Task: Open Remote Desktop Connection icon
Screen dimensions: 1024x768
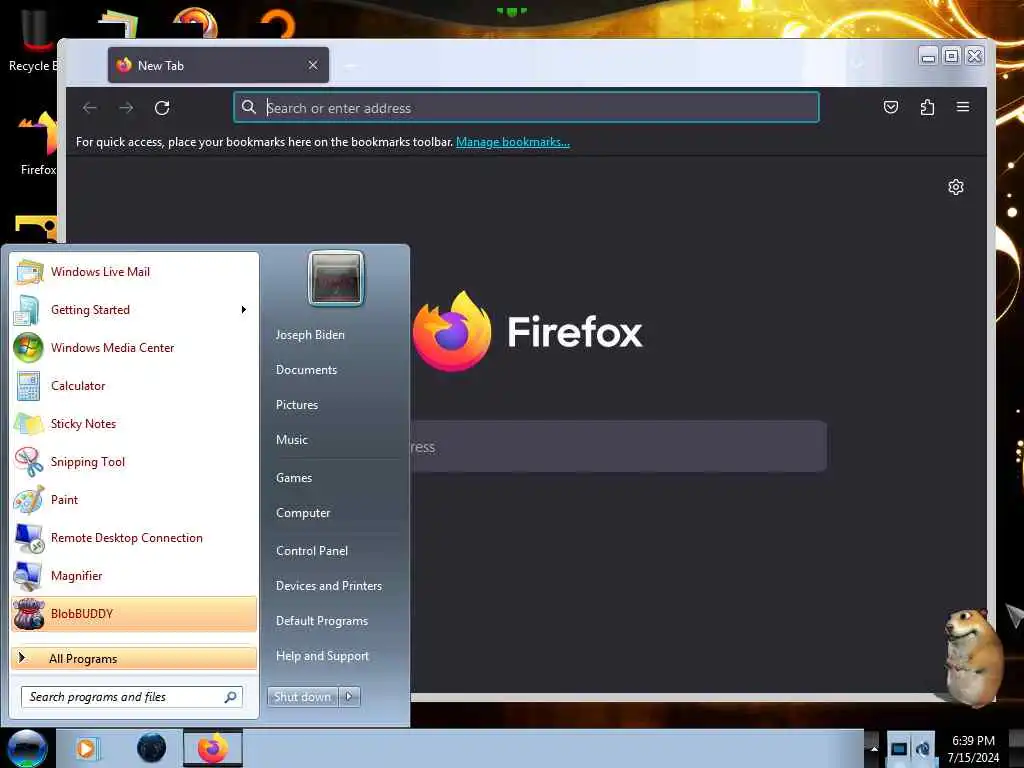Action: pyautogui.click(x=28, y=537)
